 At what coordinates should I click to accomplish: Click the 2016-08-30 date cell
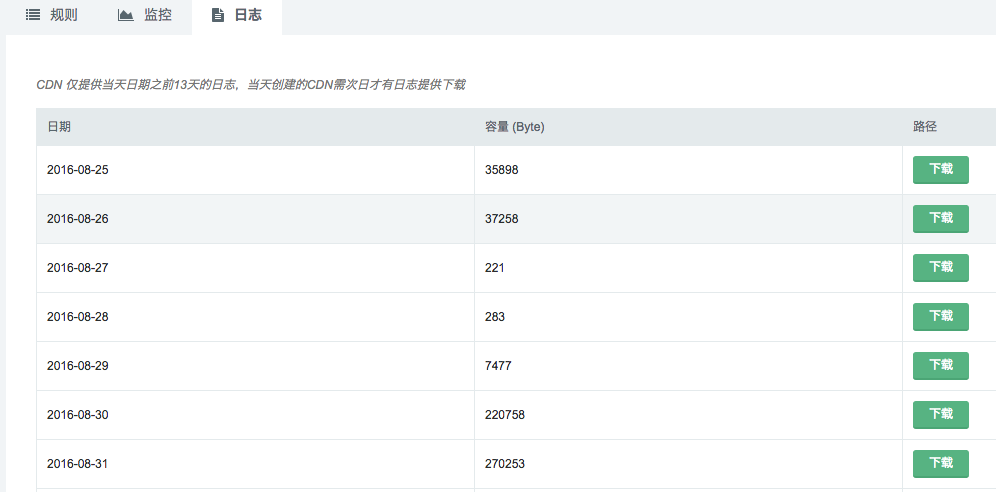[x=78, y=415]
